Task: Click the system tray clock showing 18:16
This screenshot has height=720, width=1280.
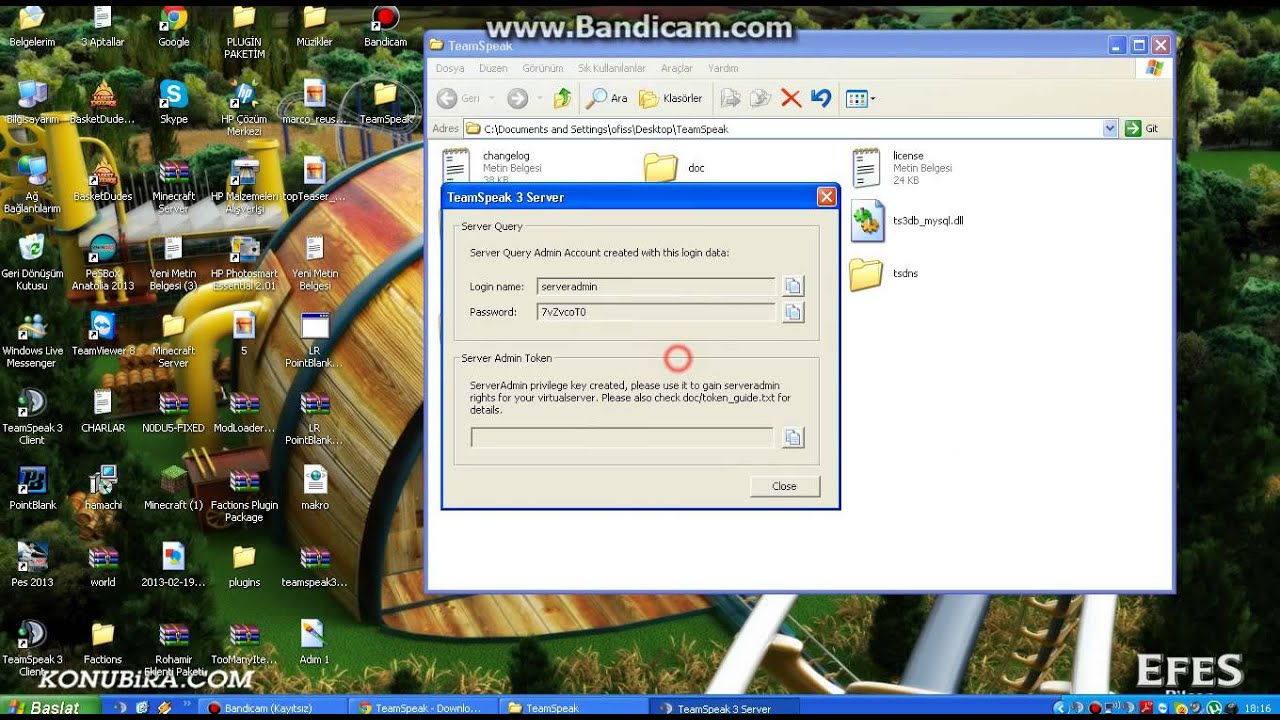Action: pyautogui.click(x=1257, y=708)
